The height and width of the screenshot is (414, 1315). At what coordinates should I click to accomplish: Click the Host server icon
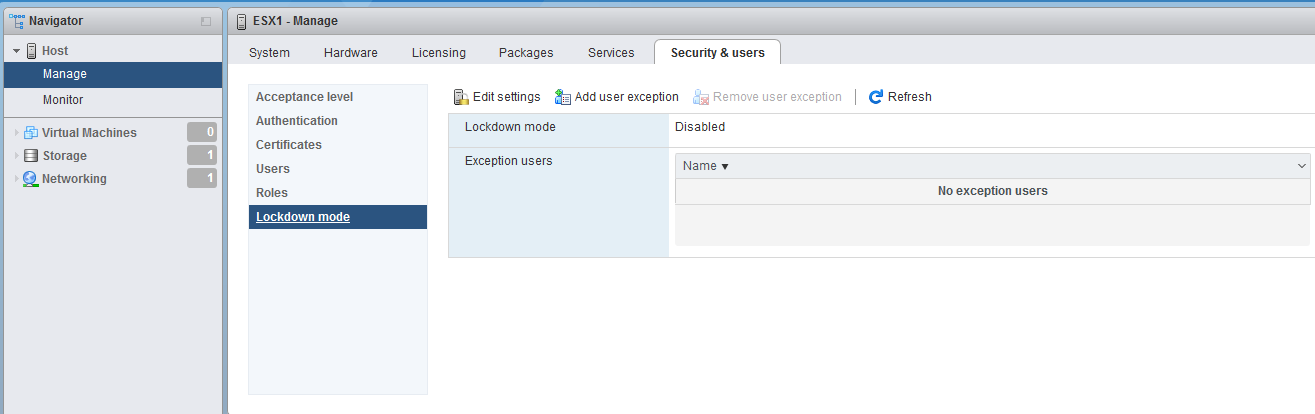(x=32, y=50)
